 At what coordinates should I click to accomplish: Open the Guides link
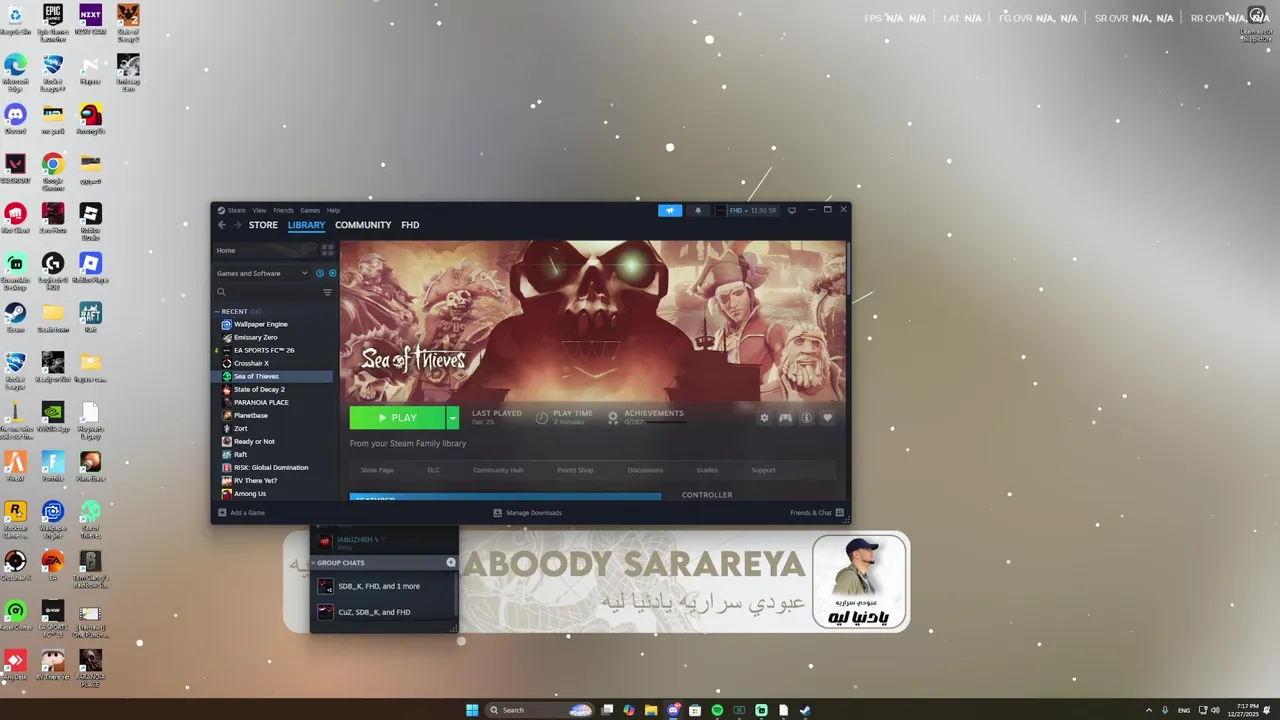(x=707, y=470)
